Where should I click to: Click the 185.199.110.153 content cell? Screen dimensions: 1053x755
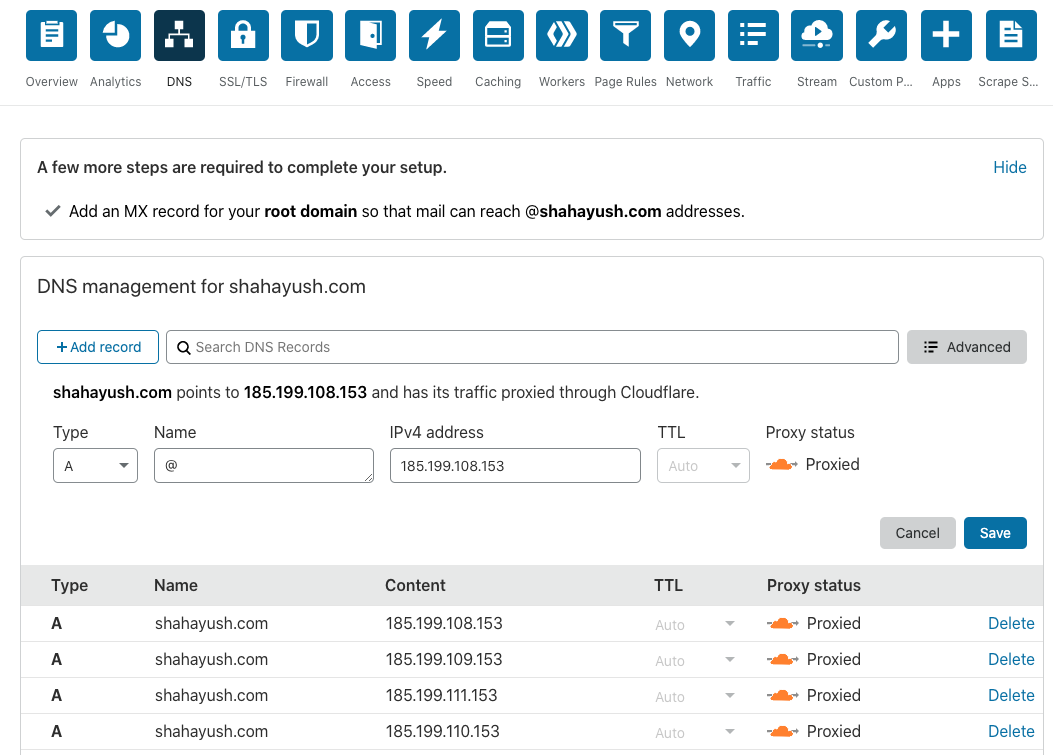443,731
